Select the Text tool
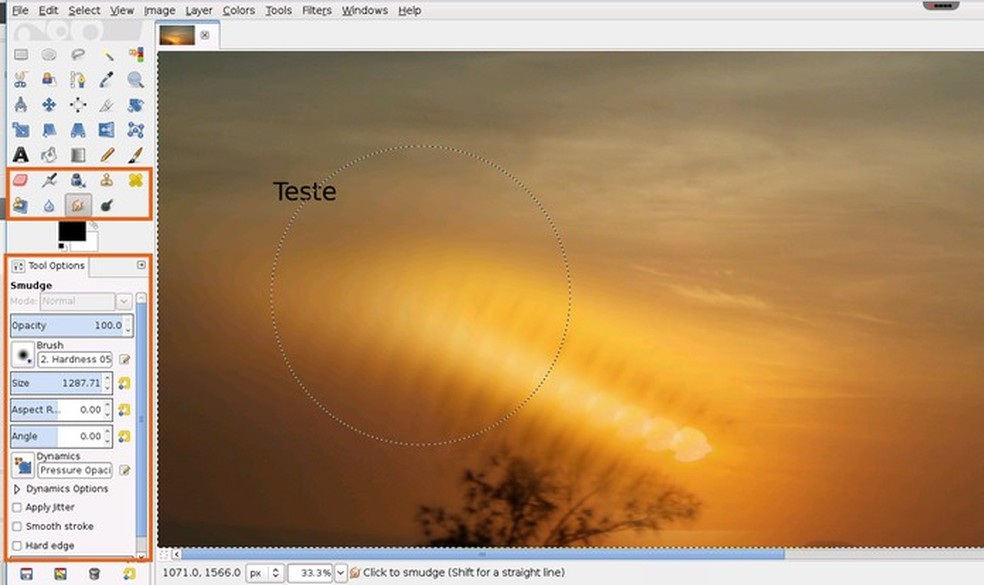984x585 pixels. (21, 154)
